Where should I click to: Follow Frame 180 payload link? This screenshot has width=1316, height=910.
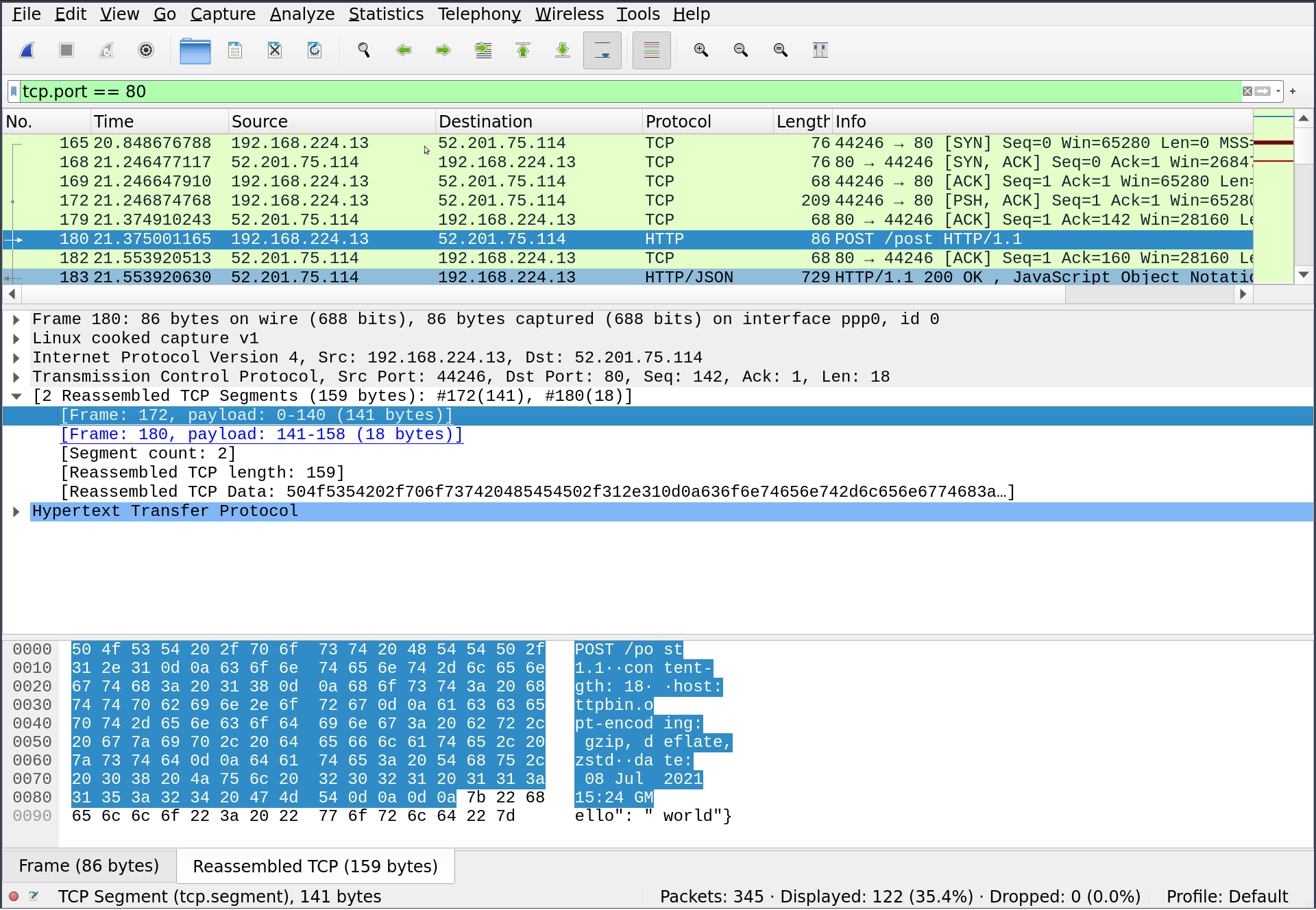coord(262,434)
